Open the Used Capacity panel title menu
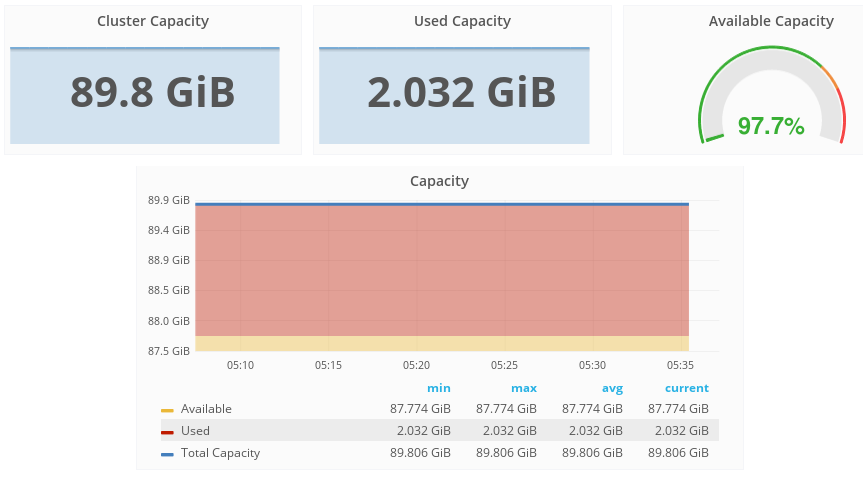Image resolution: width=863 pixels, height=480 pixels. pyautogui.click(x=462, y=21)
